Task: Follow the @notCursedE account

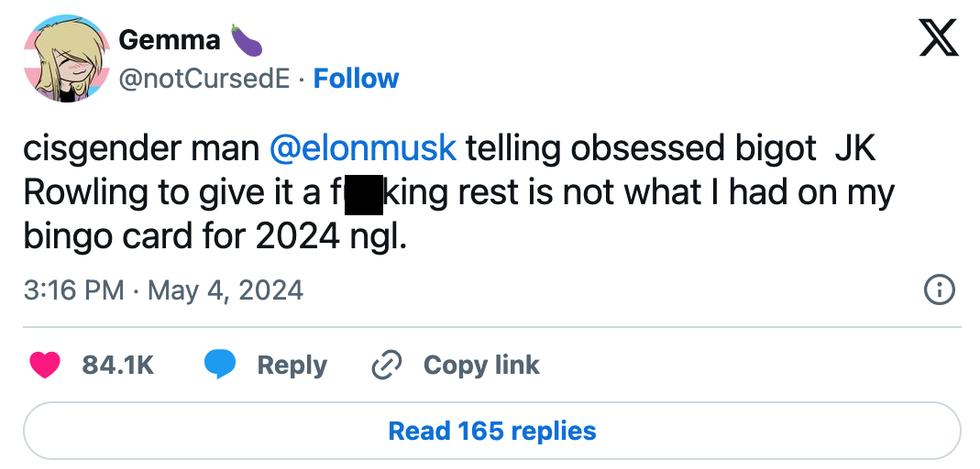Action: (356, 79)
